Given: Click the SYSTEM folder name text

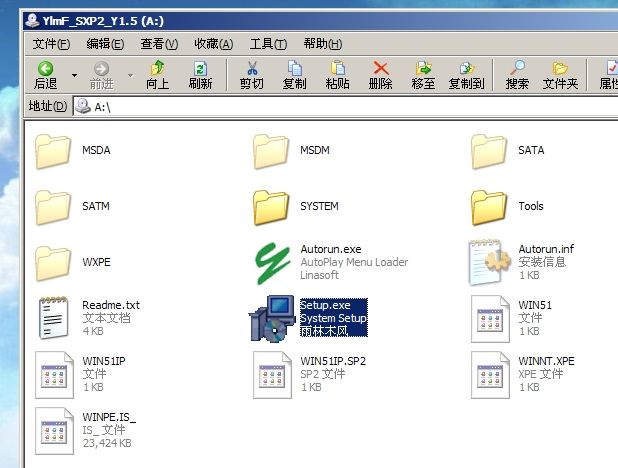Looking at the screenshot, I should 319,206.
